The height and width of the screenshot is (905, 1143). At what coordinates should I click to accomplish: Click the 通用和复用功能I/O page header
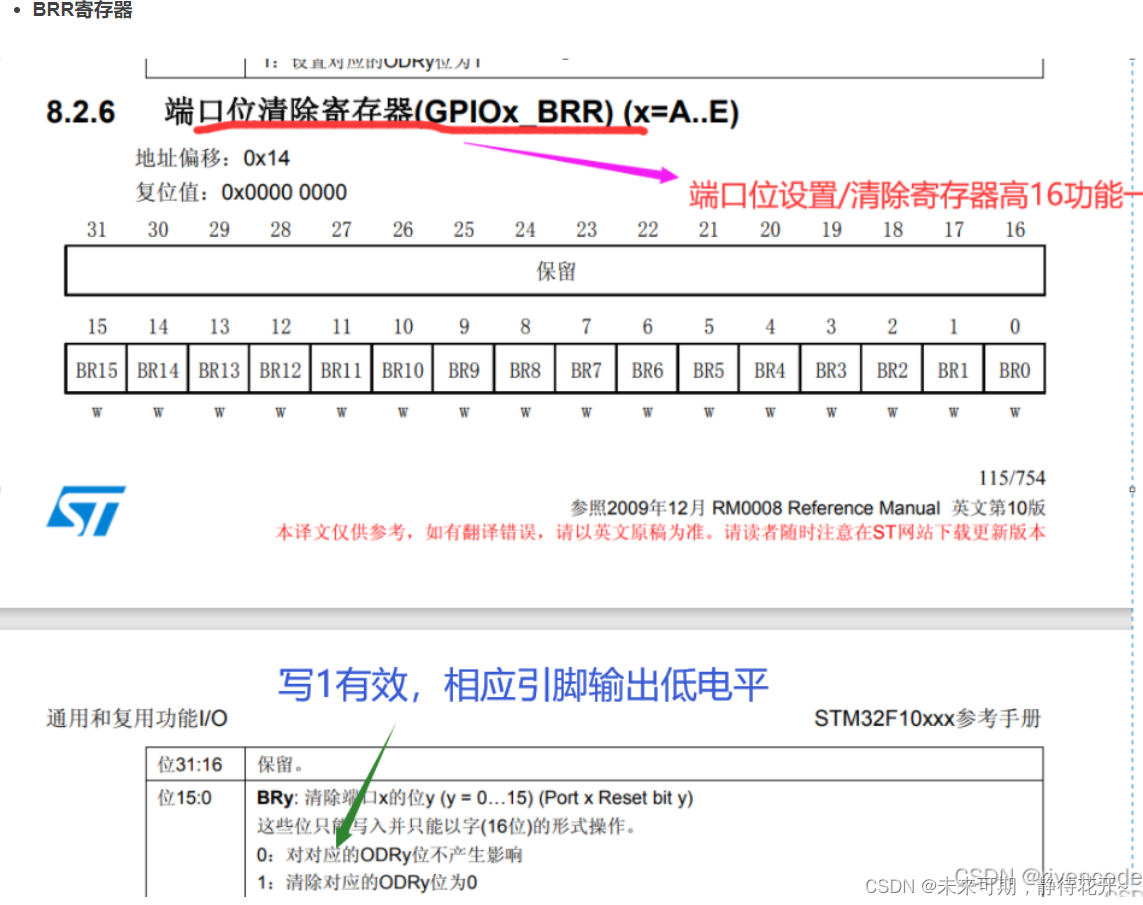(136, 718)
